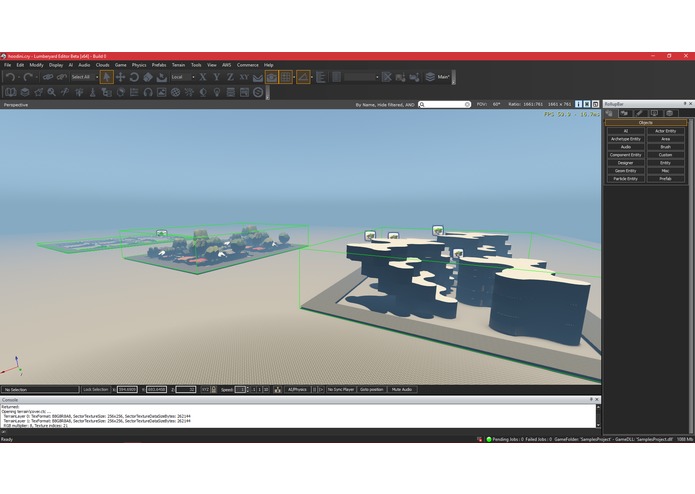Click the Component Entity button
Image resolution: width=695 pixels, height=494 pixels.
pos(625,155)
